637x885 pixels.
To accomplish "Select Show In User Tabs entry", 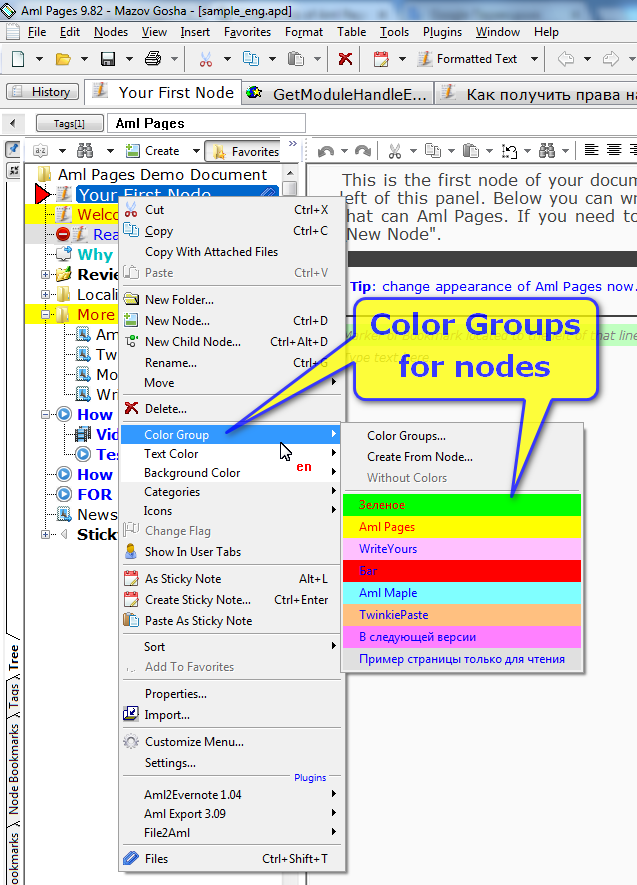I will pos(232,552).
